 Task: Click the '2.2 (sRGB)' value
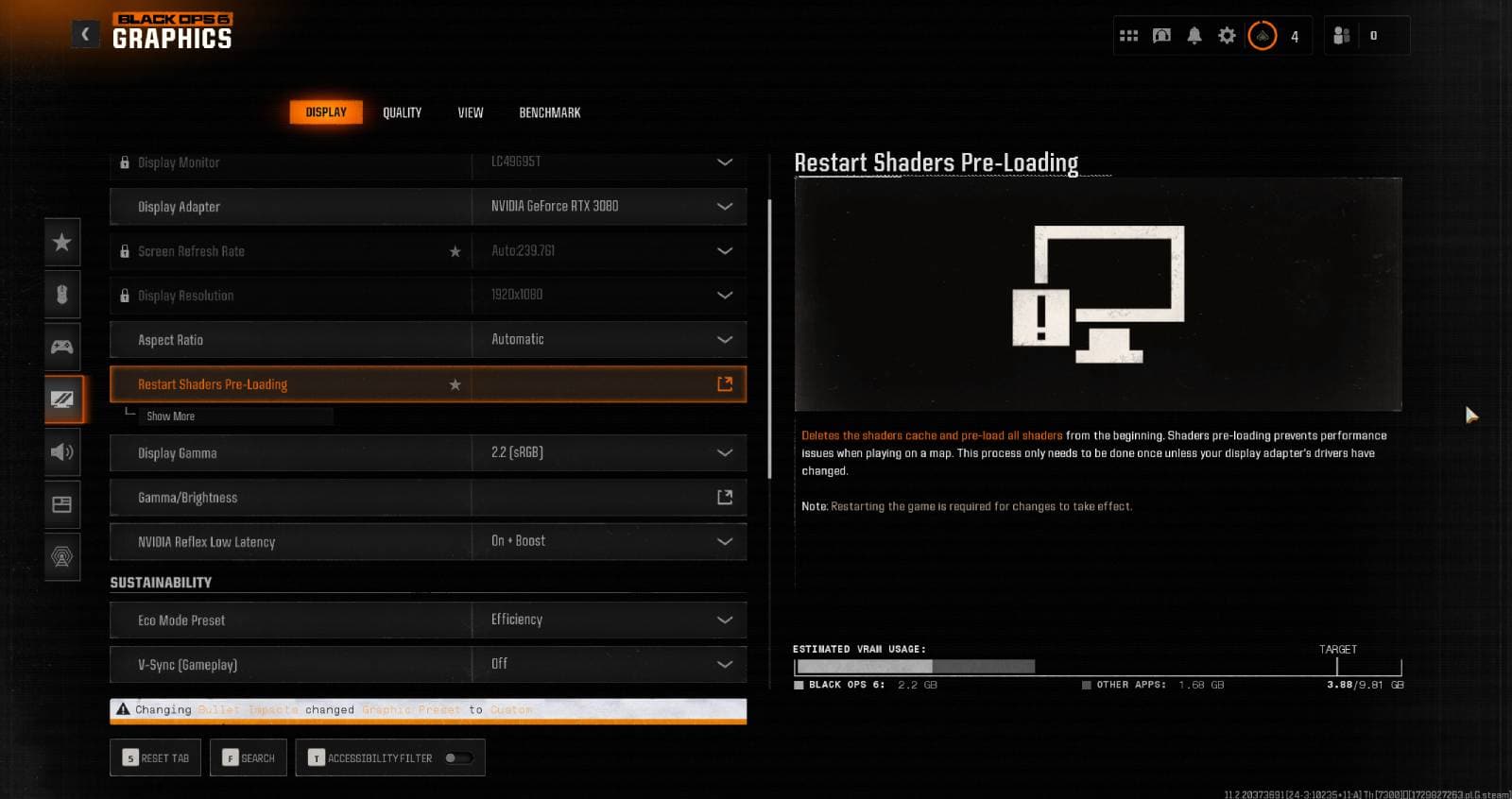pyautogui.click(x=517, y=452)
